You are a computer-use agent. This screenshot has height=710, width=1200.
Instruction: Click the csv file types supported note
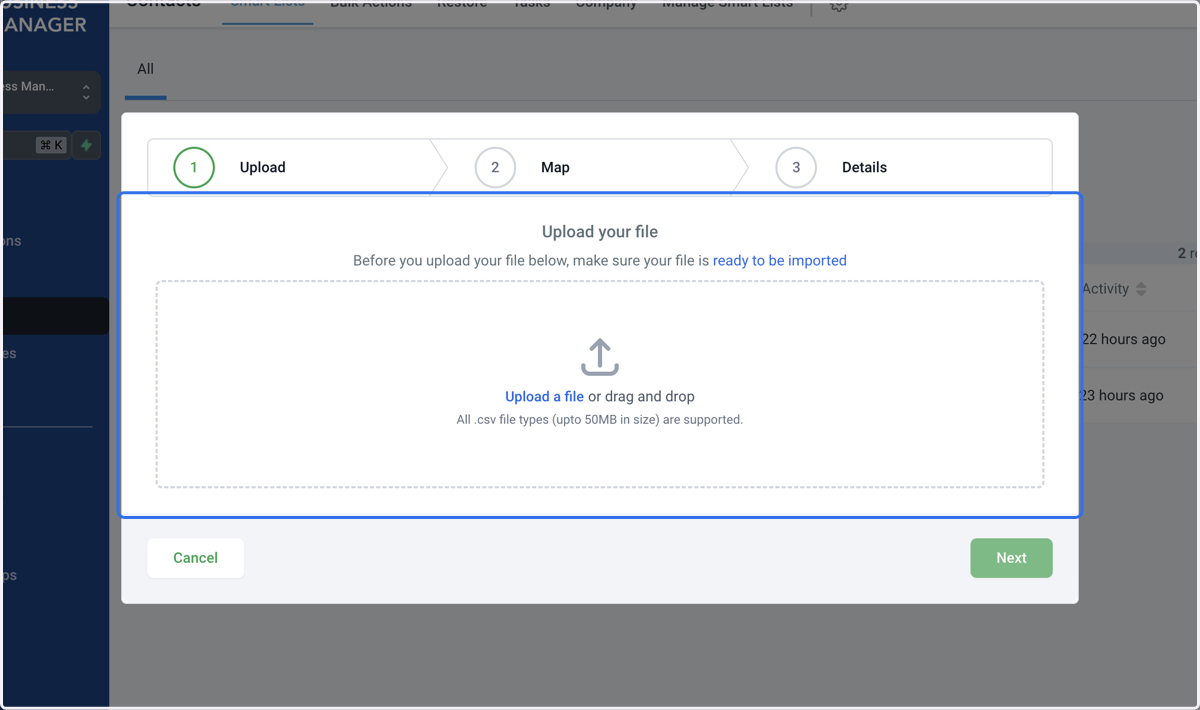point(600,420)
